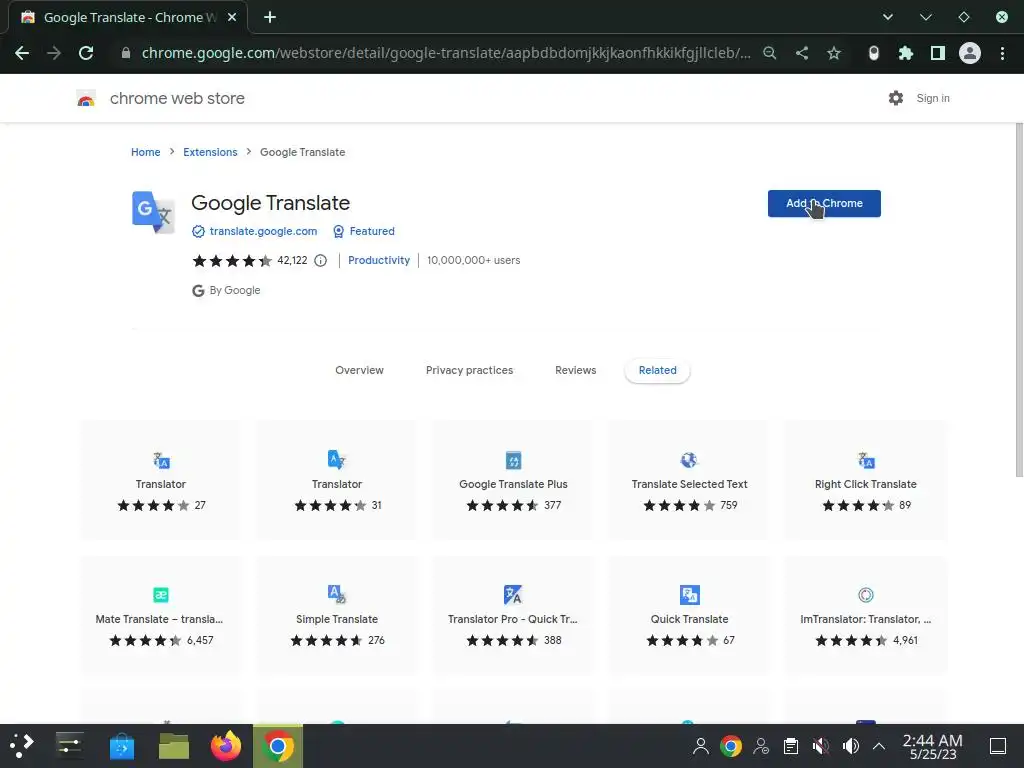Image resolution: width=1024 pixels, height=768 pixels.
Task: Toggle the Chrome side panel
Action: click(938, 53)
